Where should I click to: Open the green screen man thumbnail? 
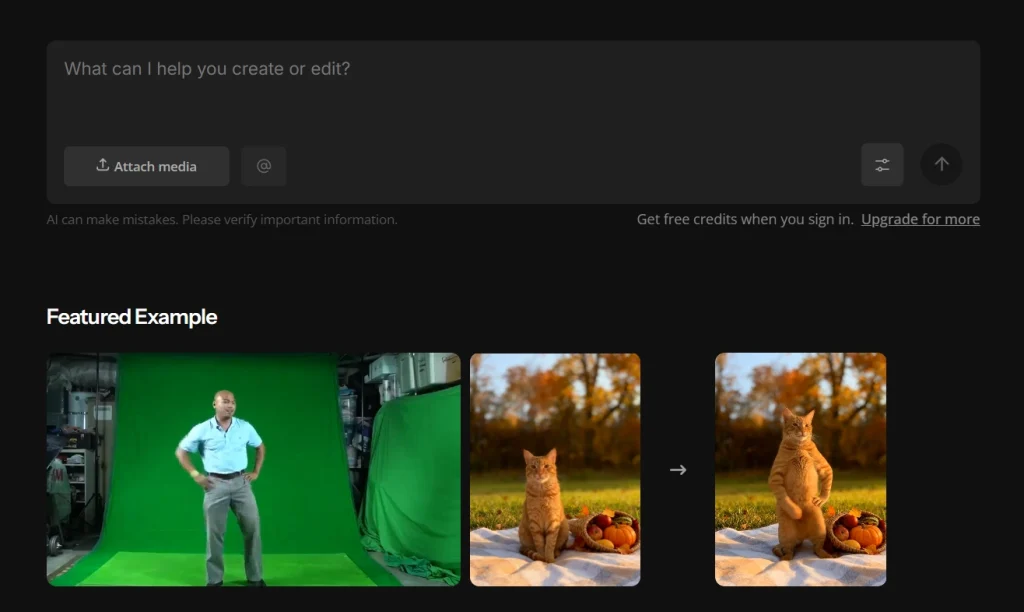253,470
